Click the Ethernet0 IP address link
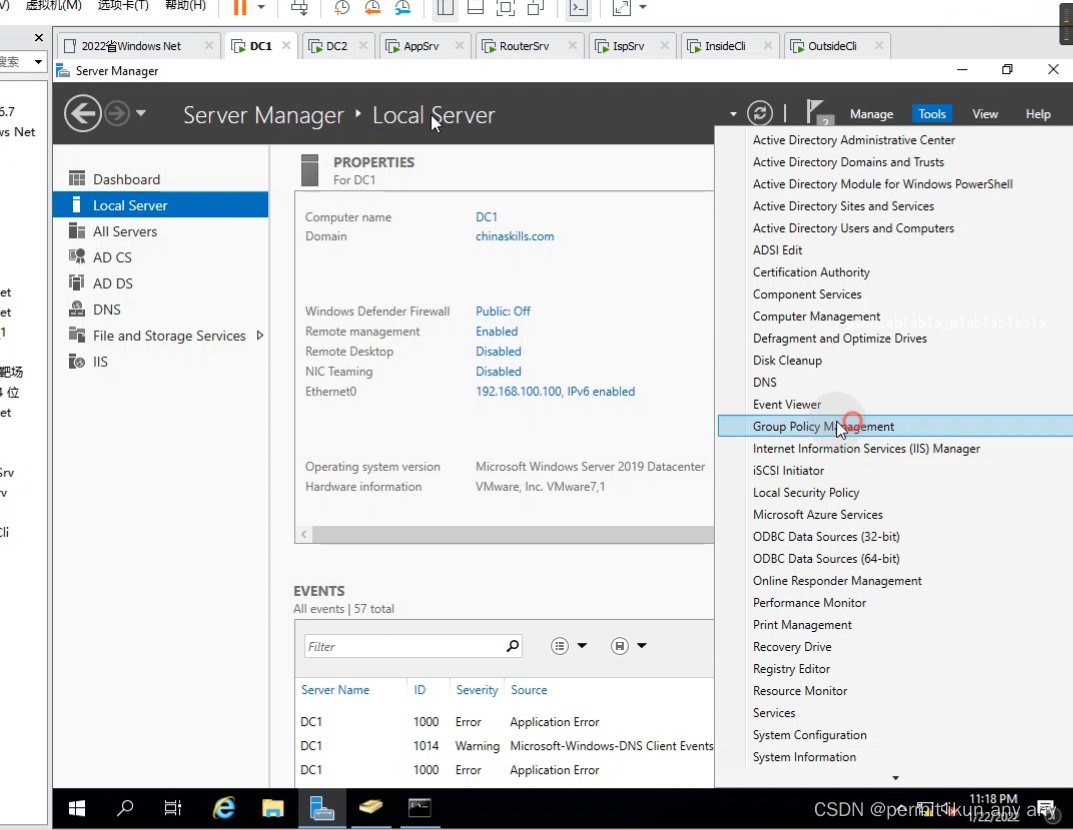 click(x=555, y=391)
